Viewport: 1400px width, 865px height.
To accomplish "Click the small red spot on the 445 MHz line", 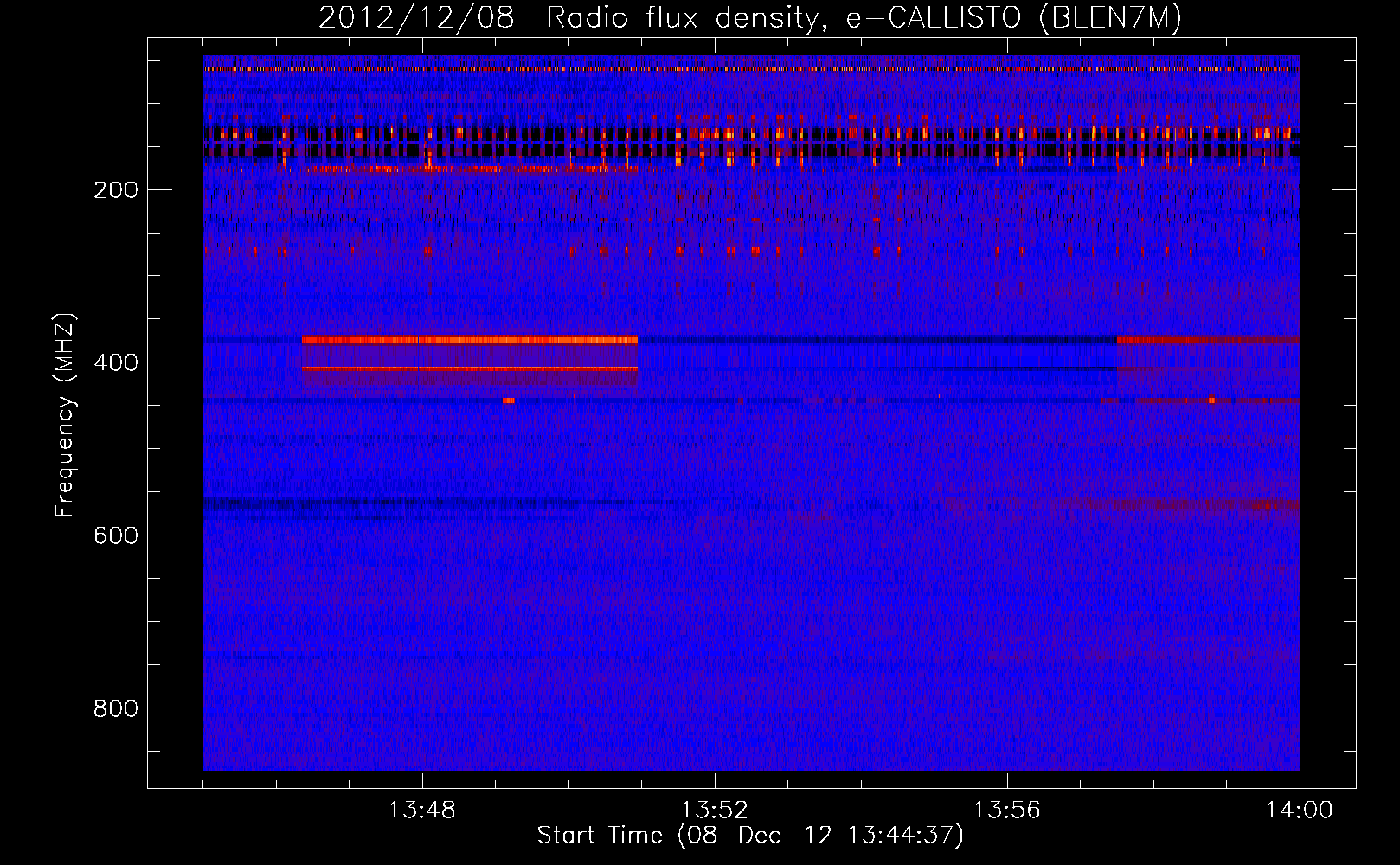I will pyautogui.click(x=509, y=400).
